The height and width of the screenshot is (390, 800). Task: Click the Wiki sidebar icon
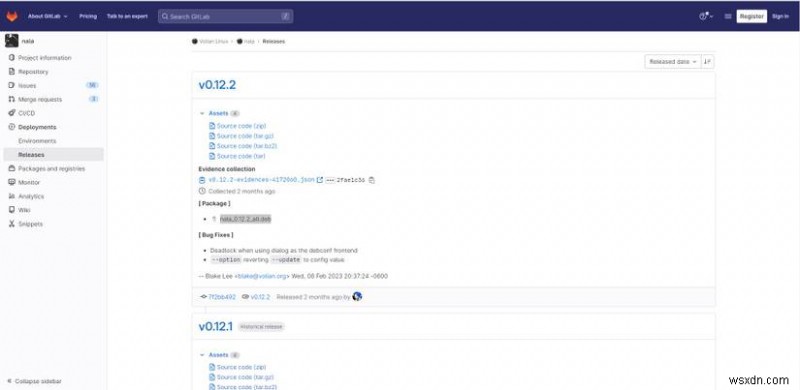tap(12, 210)
